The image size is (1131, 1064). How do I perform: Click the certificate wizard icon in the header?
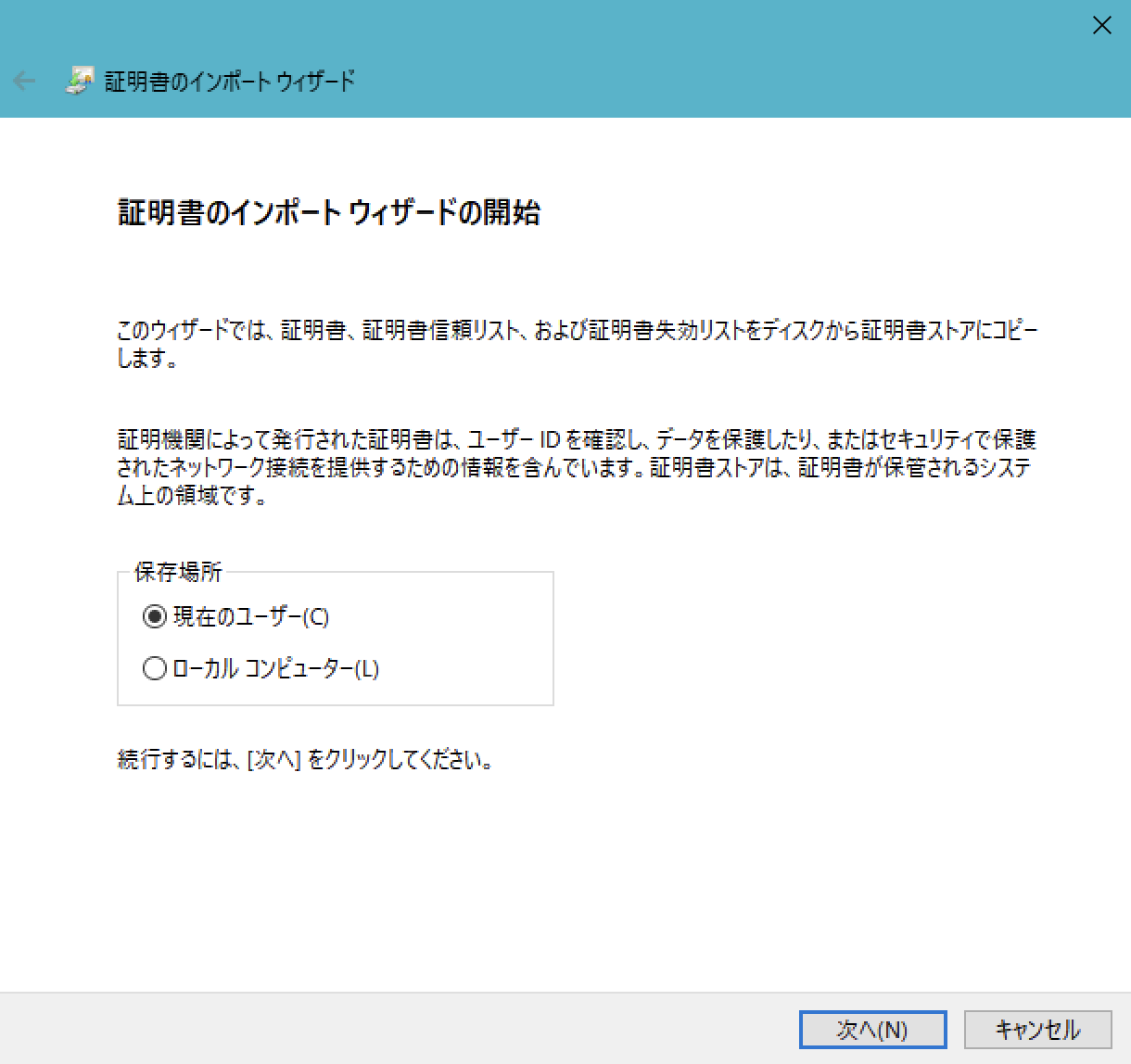[79, 82]
